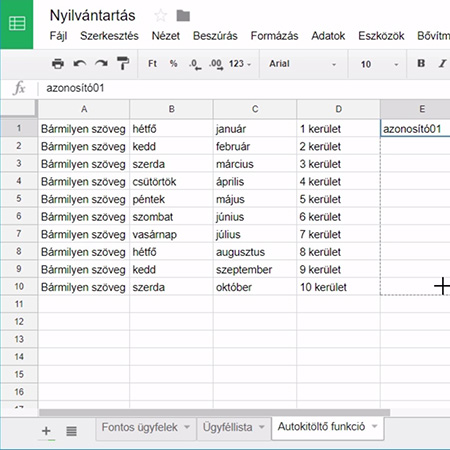This screenshot has width=450, height=450.
Task: Expand the 123 number format dropdown
Action: tap(240, 64)
